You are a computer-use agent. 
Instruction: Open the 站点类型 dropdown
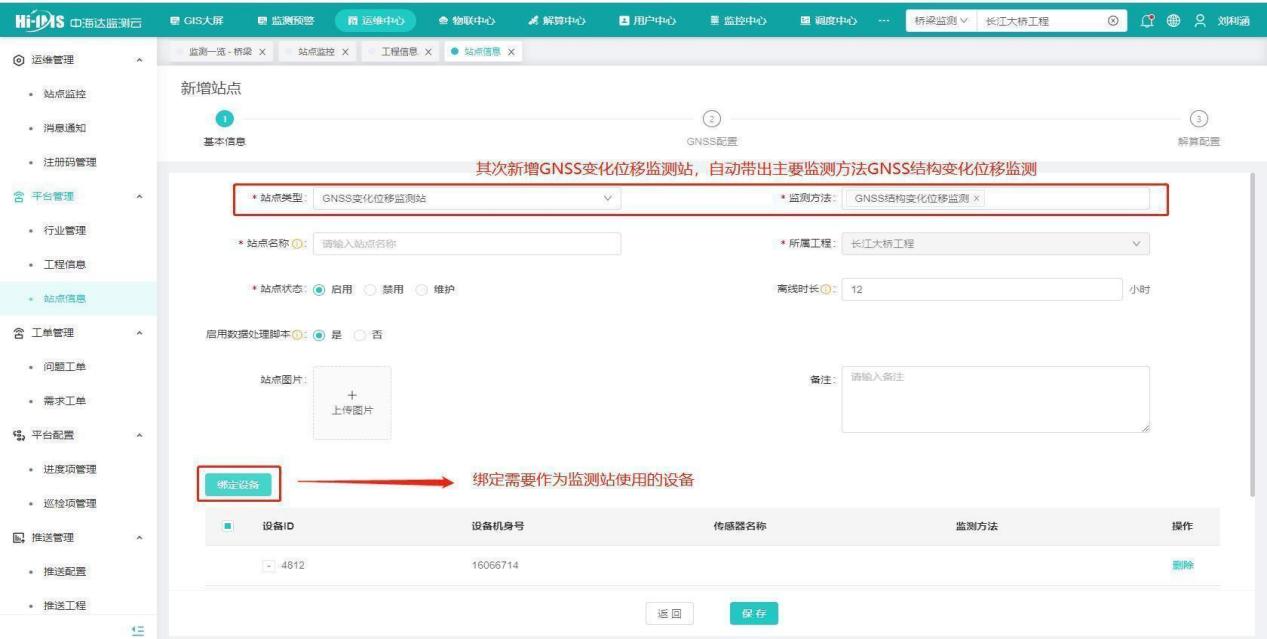point(466,198)
